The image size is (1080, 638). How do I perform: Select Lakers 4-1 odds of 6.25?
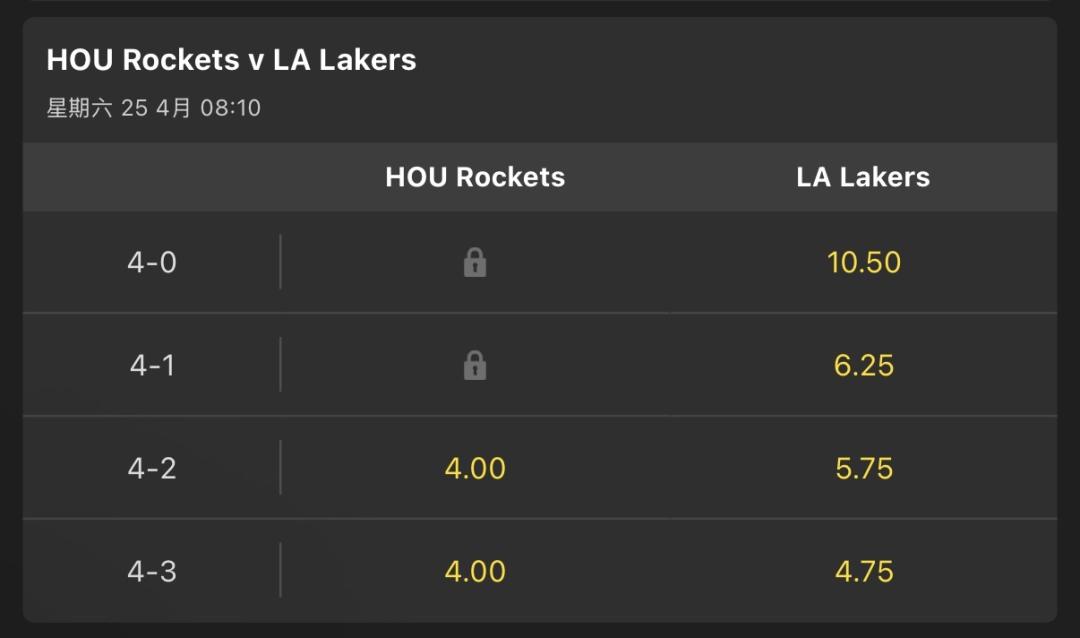click(x=863, y=366)
